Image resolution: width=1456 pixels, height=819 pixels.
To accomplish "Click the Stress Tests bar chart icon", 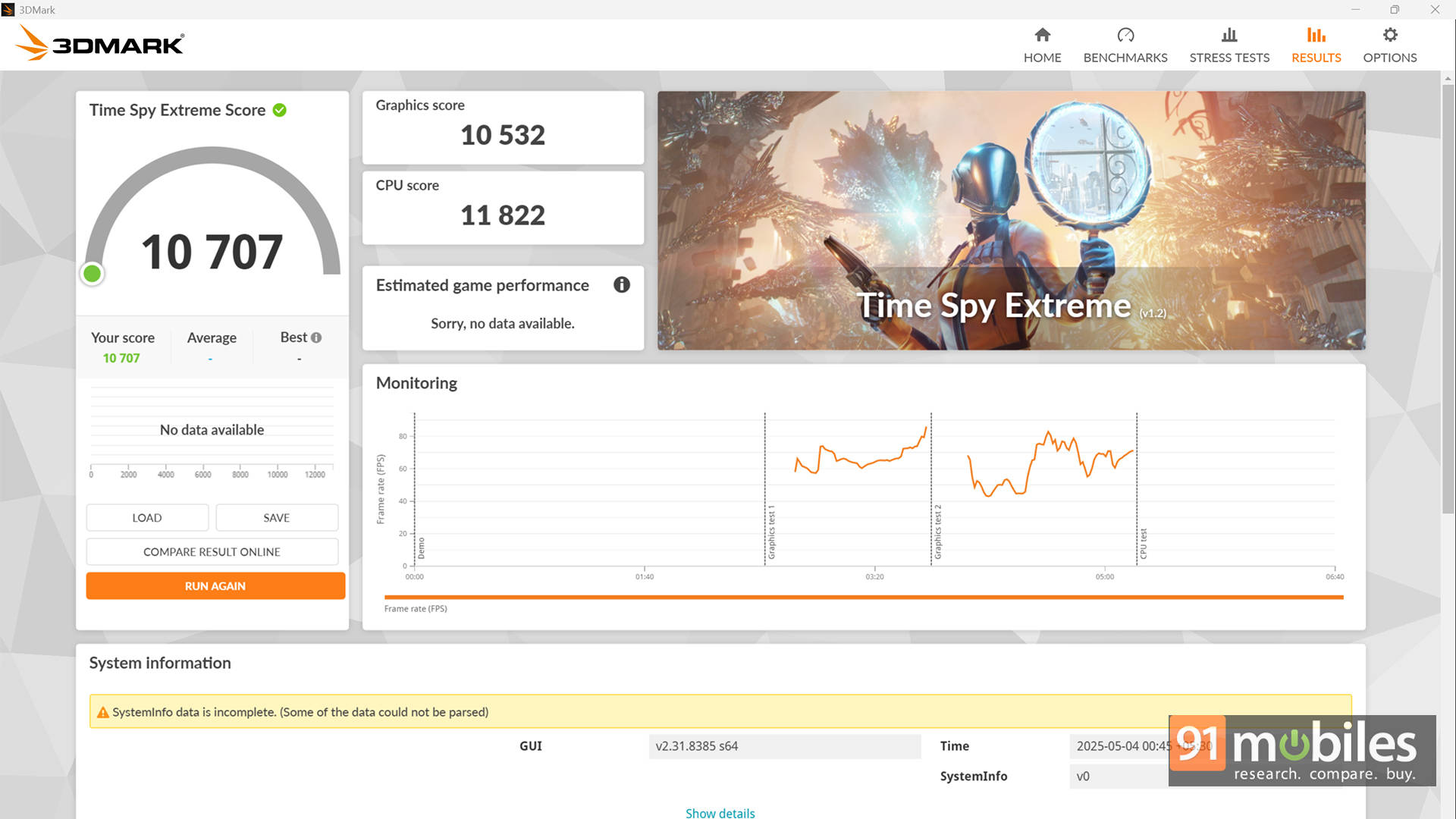I will (1229, 35).
